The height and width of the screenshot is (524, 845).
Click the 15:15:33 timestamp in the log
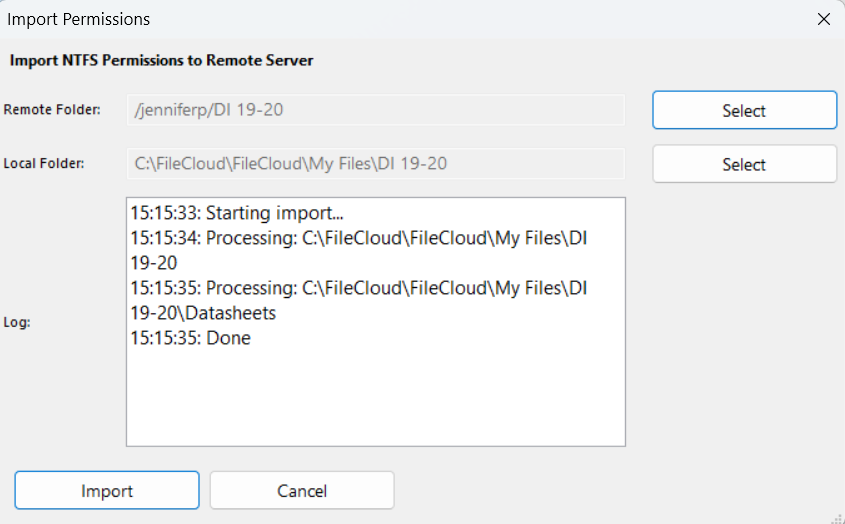164,213
